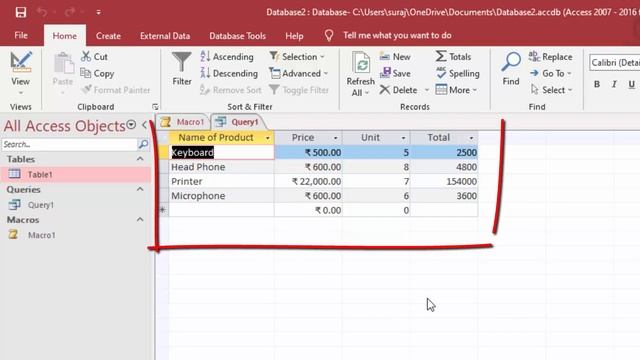This screenshot has height=360, width=640.
Task: Click the Refresh All icon
Action: (361, 63)
